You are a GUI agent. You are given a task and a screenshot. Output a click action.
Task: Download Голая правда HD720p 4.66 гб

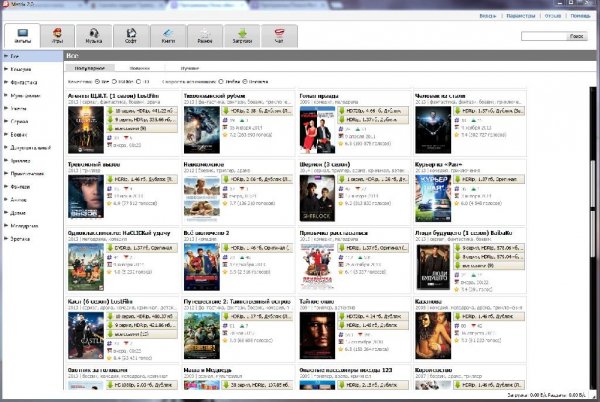[373, 111]
